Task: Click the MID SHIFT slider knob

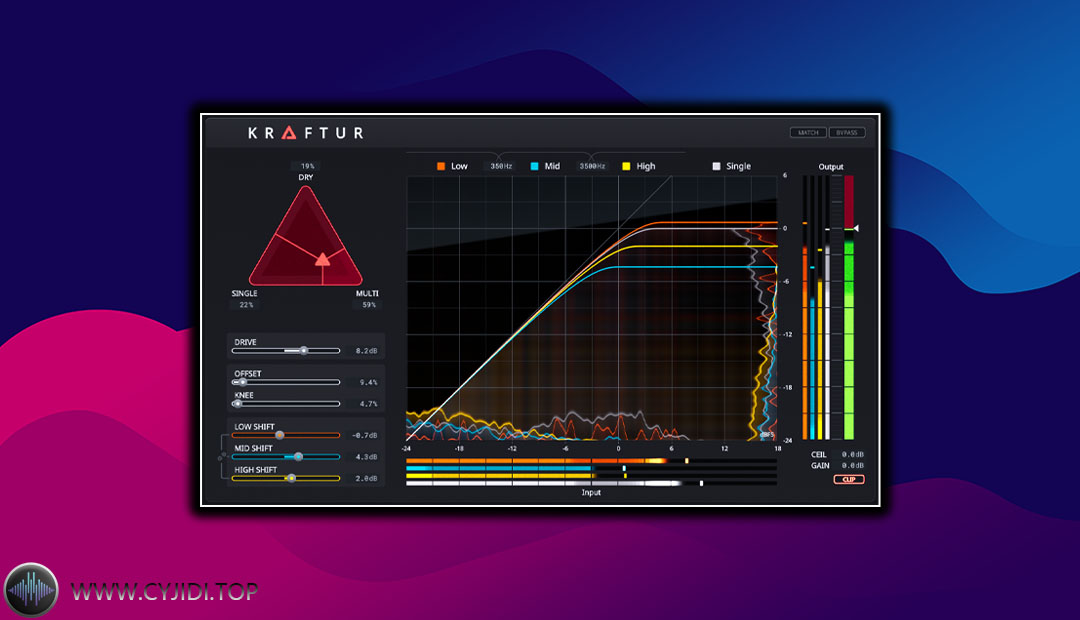Action: (298, 457)
